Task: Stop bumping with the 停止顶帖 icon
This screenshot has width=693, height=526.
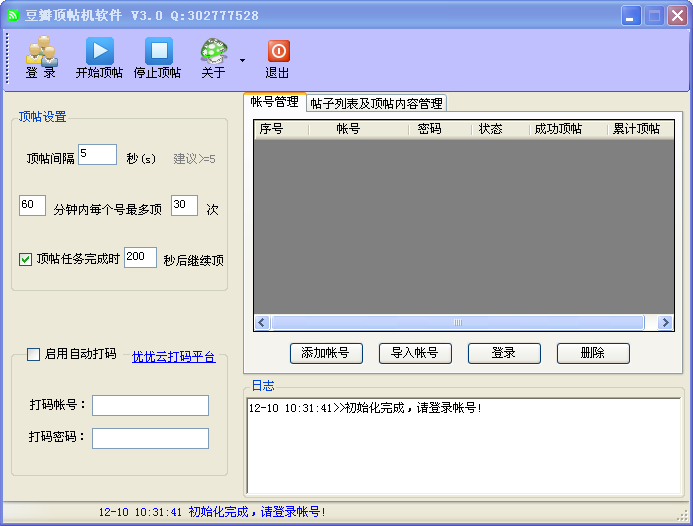Action: point(159,51)
